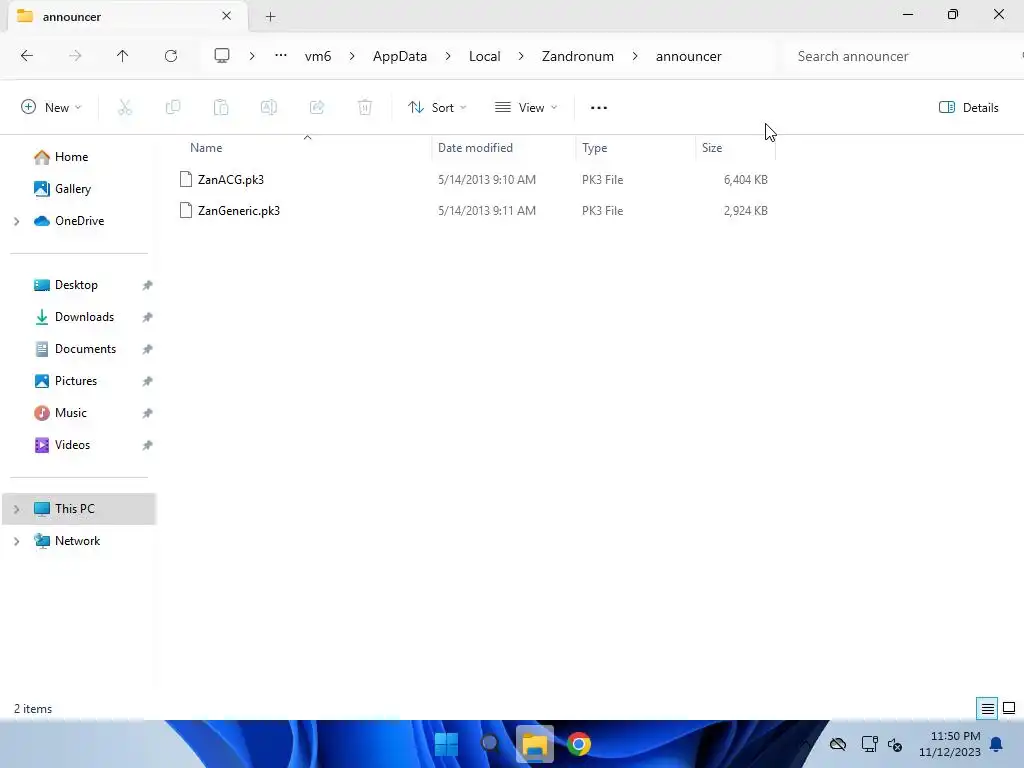This screenshot has width=1024, height=768.
Task: Open Pictures quick access folder
Action: point(76,381)
